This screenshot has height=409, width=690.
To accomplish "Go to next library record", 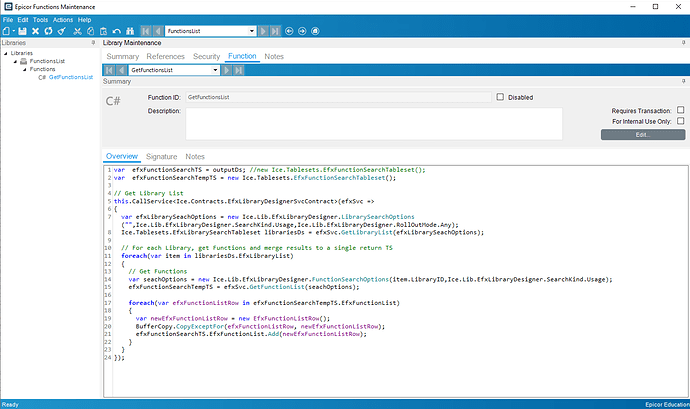I will coord(263,31).
